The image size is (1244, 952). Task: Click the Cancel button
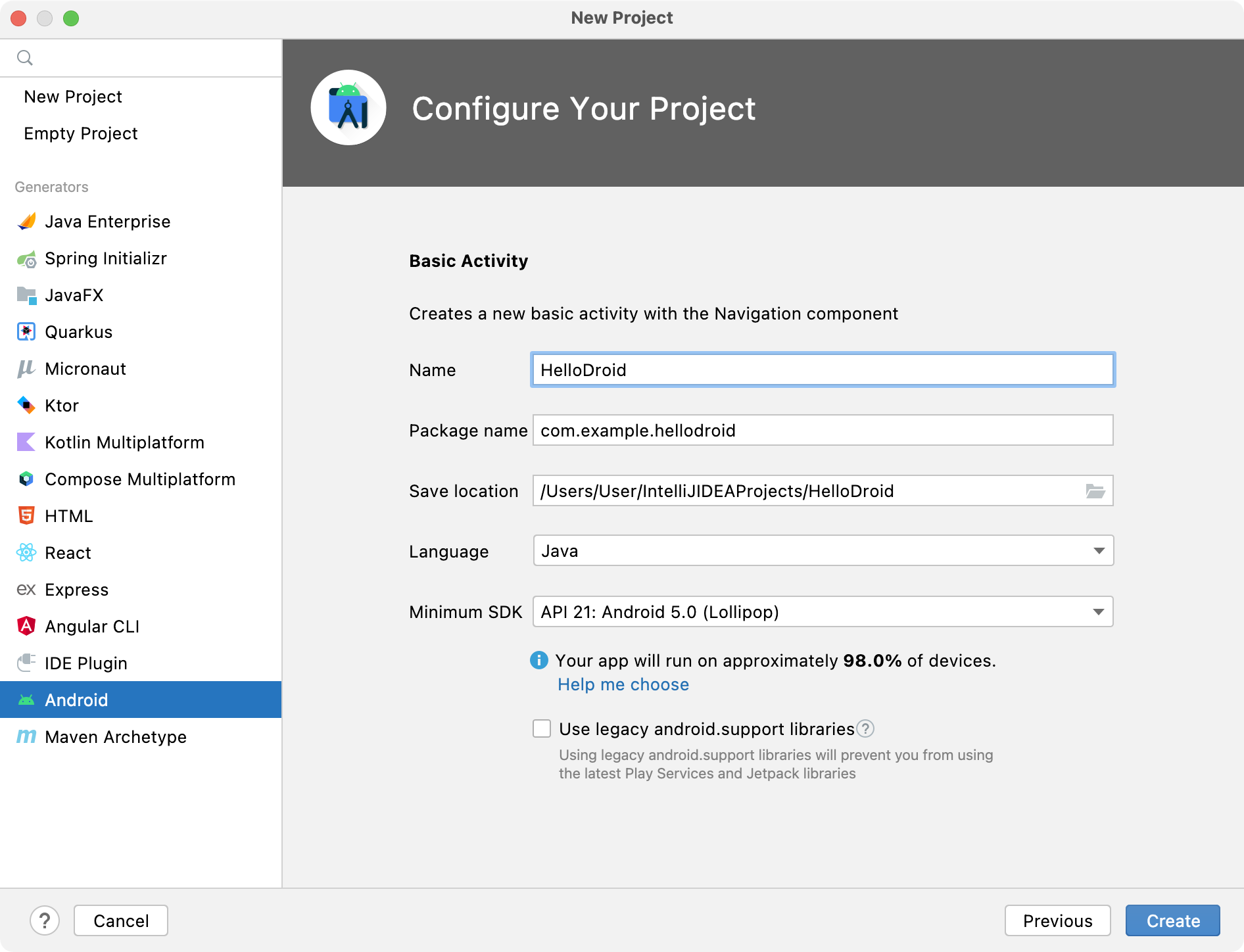click(121, 920)
